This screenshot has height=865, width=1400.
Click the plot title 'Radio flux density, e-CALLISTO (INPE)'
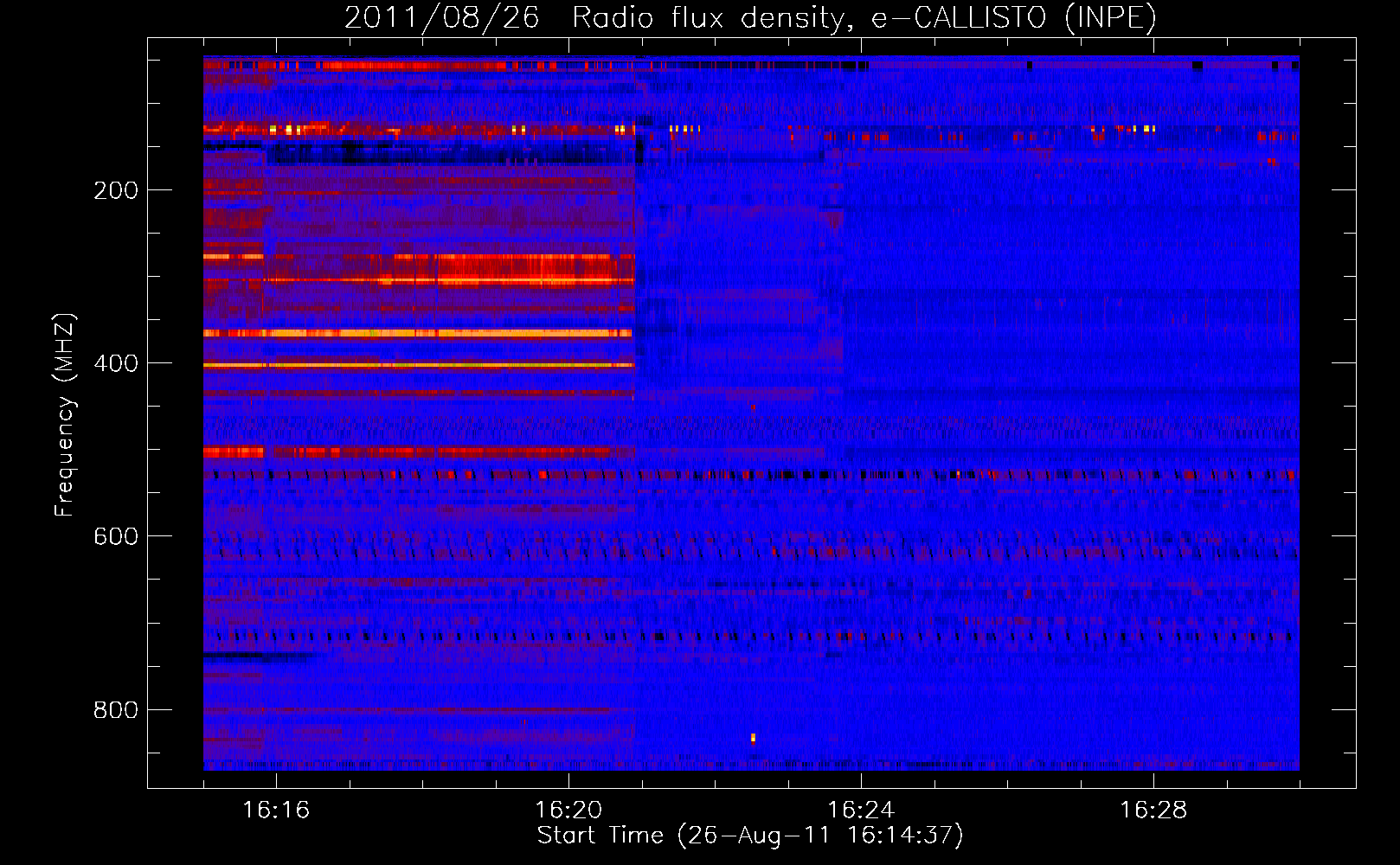[x=864, y=18]
